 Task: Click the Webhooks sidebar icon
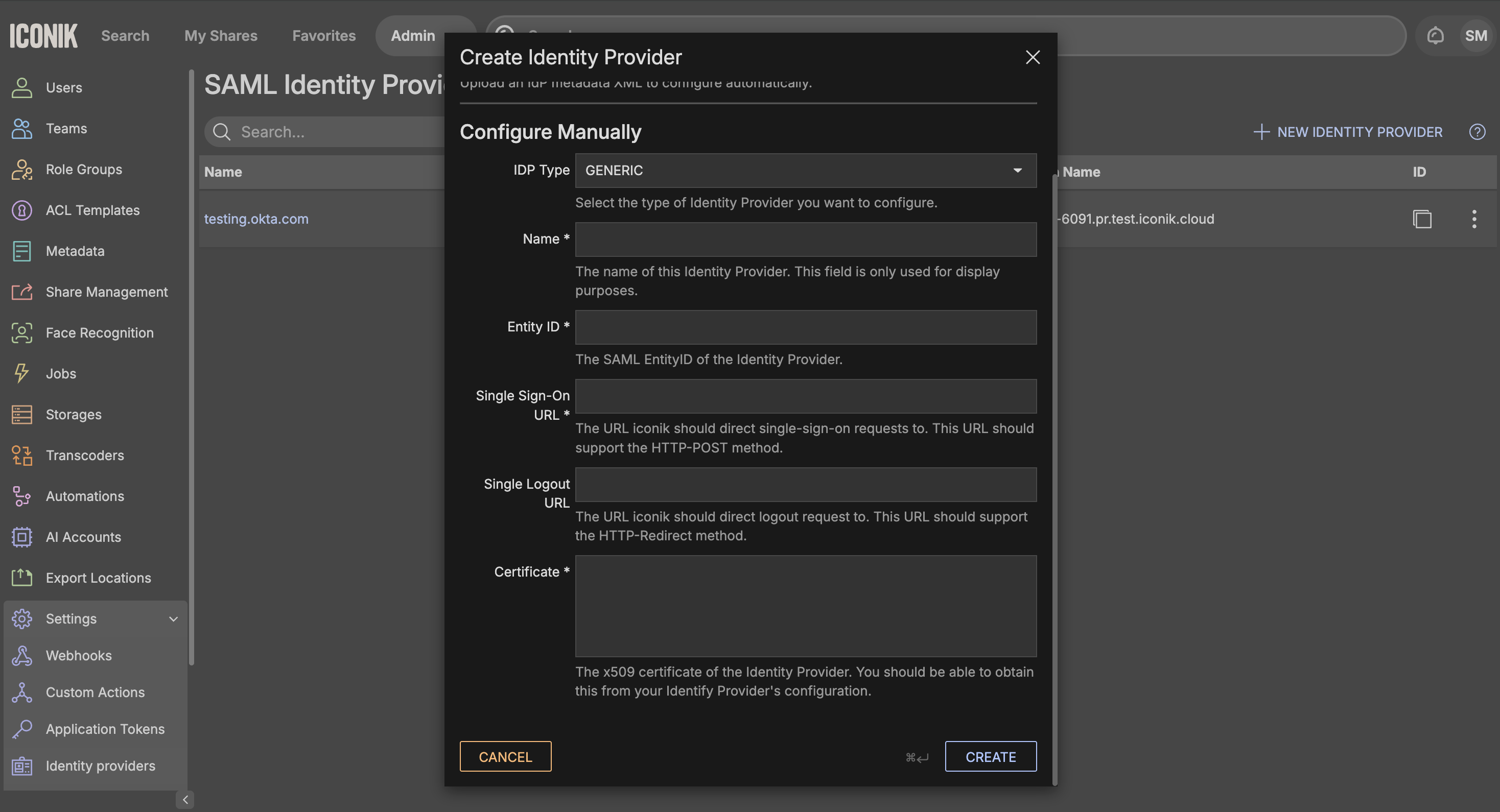point(21,655)
